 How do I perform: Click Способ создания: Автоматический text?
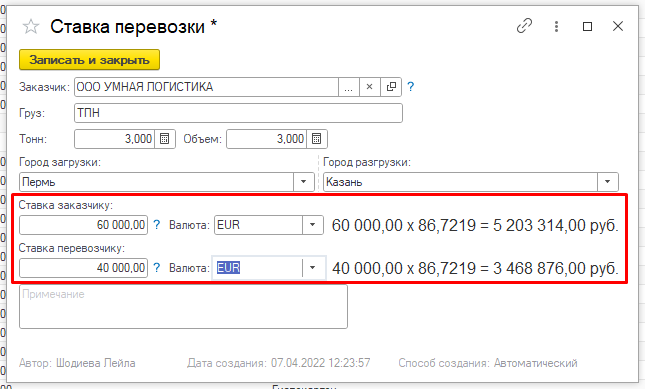point(487,363)
